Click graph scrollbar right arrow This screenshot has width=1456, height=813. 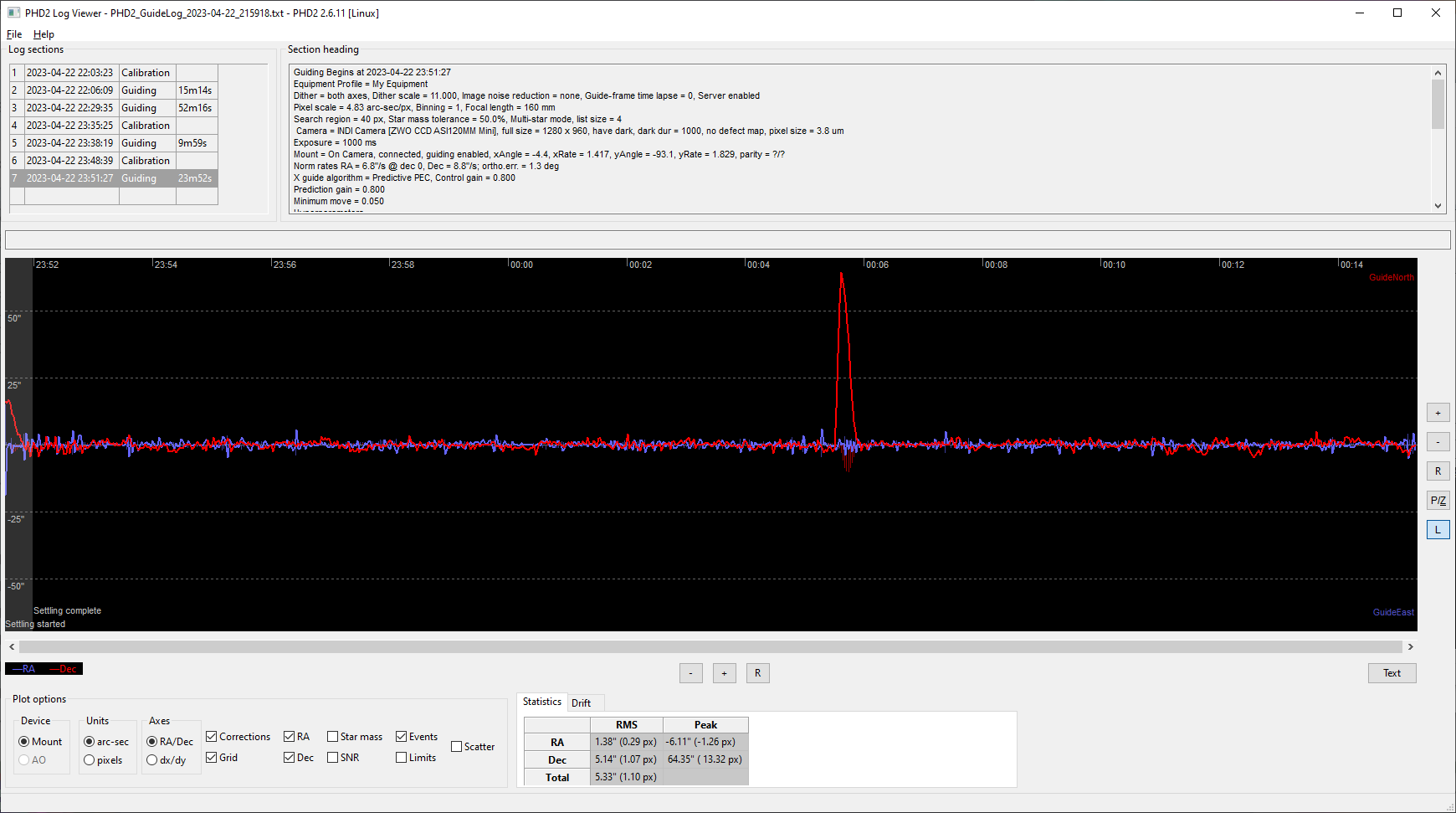pyautogui.click(x=1411, y=647)
